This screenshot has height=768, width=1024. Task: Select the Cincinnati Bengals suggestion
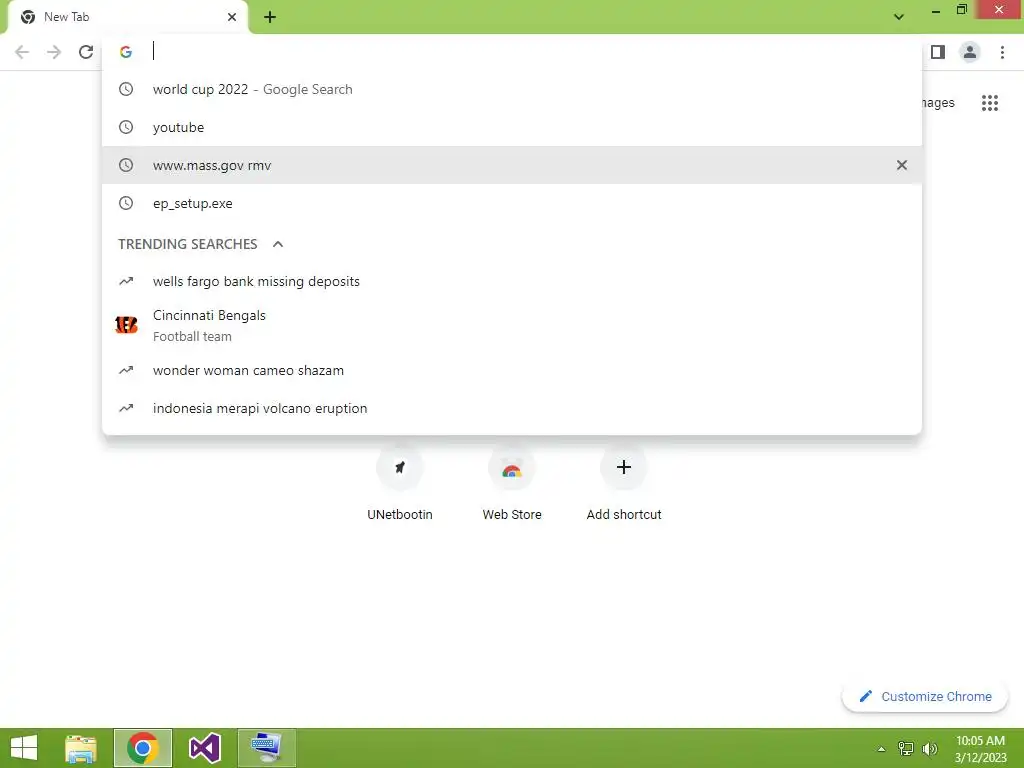(x=512, y=325)
